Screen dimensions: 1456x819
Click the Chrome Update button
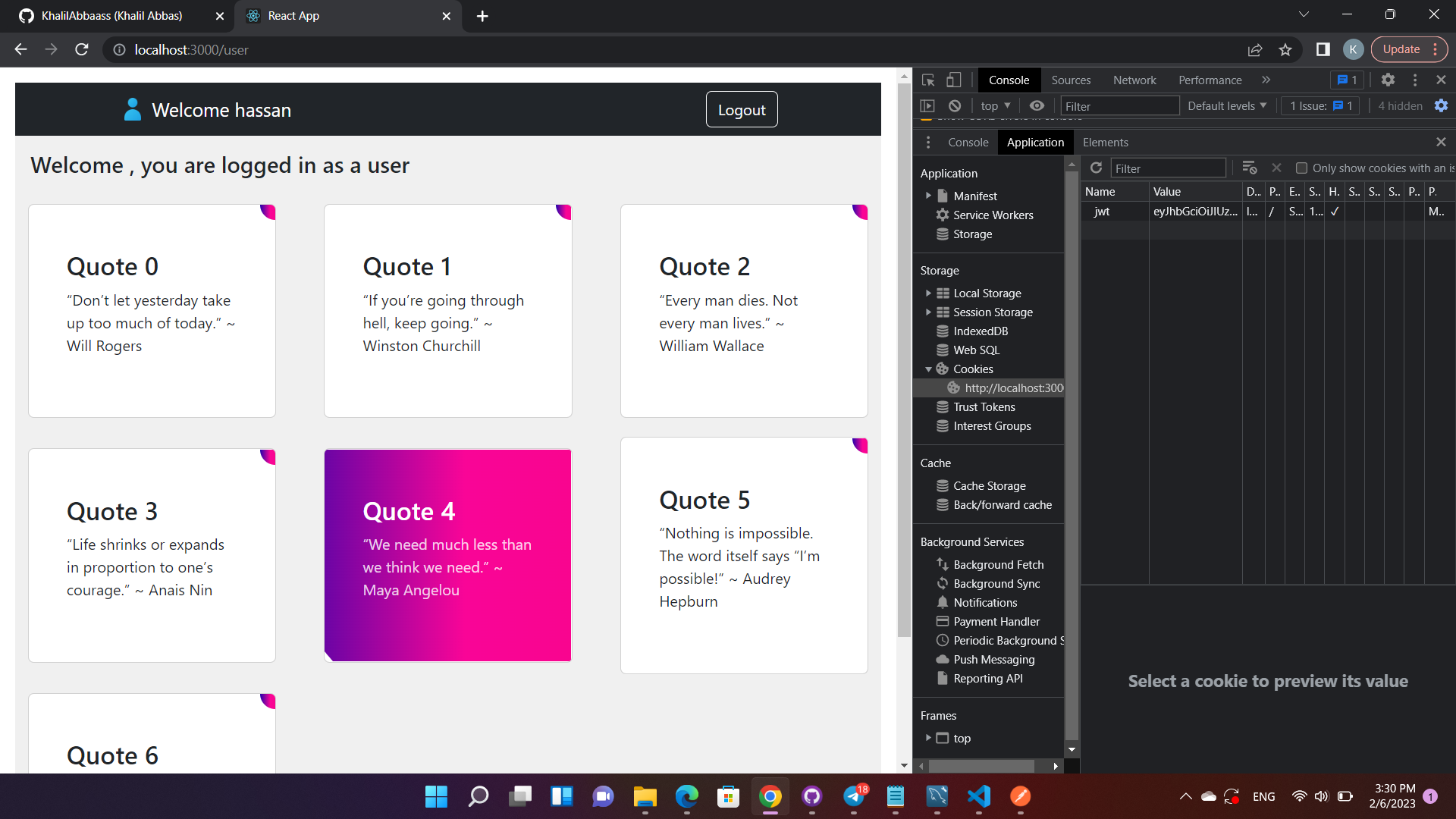pyautogui.click(x=1401, y=49)
